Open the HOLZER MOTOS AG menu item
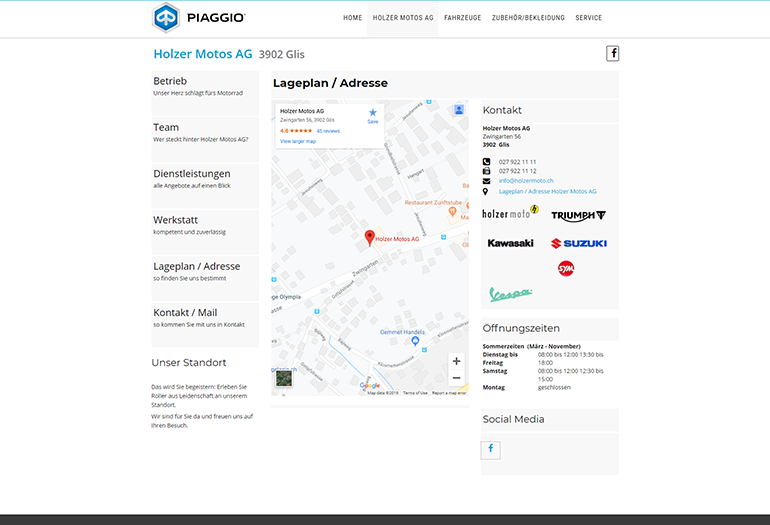This screenshot has height=525, width=770. click(x=403, y=18)
